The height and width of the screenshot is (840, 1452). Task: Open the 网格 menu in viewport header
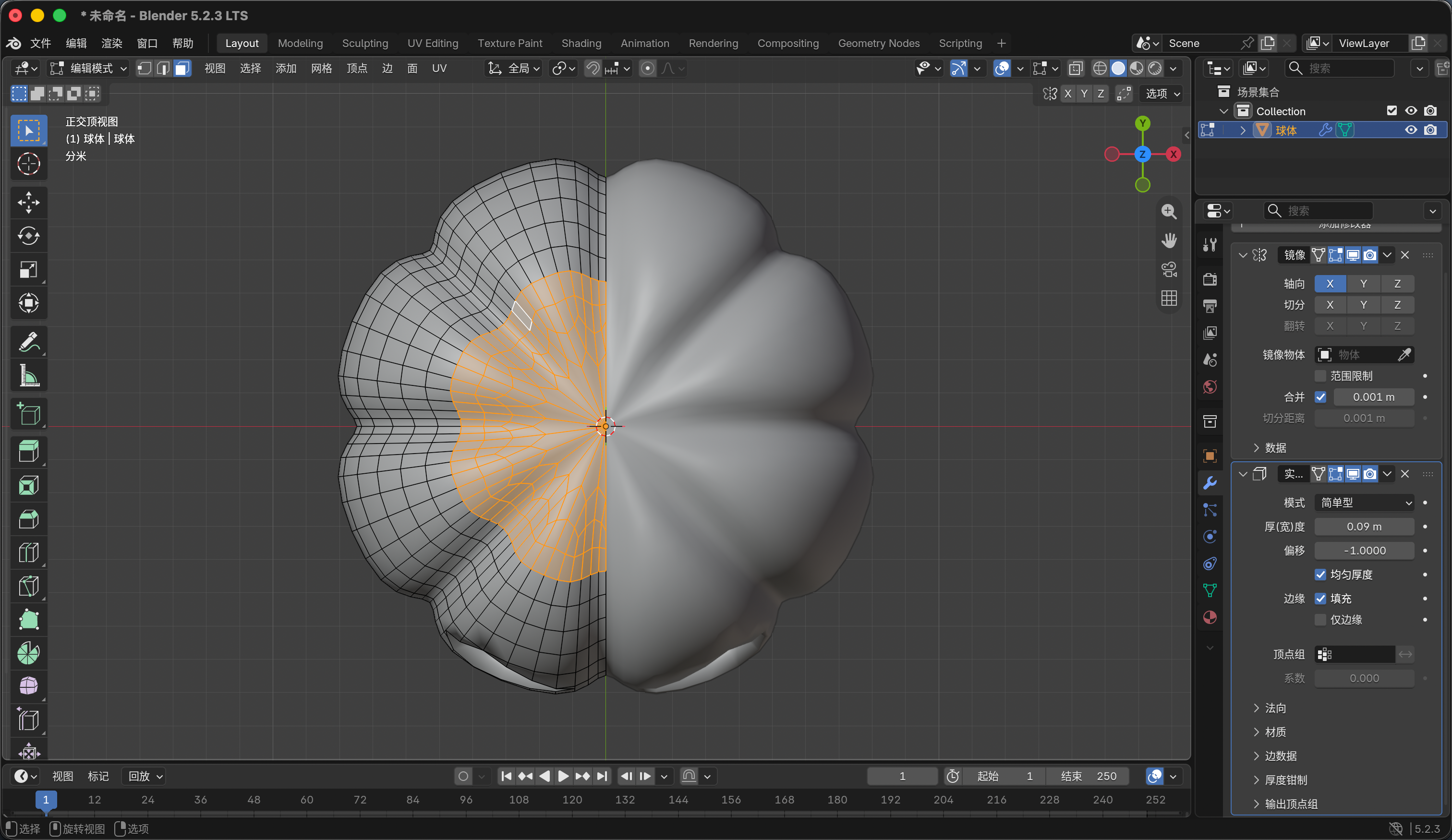321,69
